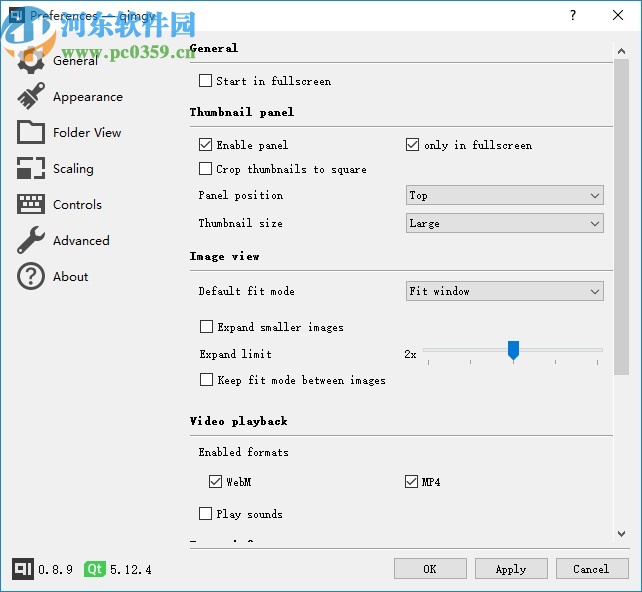
Task: Check Crop thumbnails to square
Action: 205,169
